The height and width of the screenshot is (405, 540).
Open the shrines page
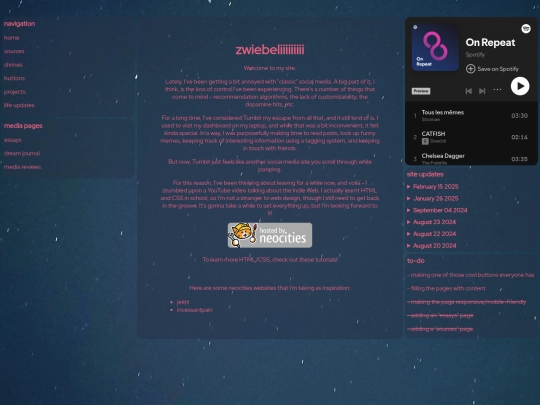(x=13, y=65)
